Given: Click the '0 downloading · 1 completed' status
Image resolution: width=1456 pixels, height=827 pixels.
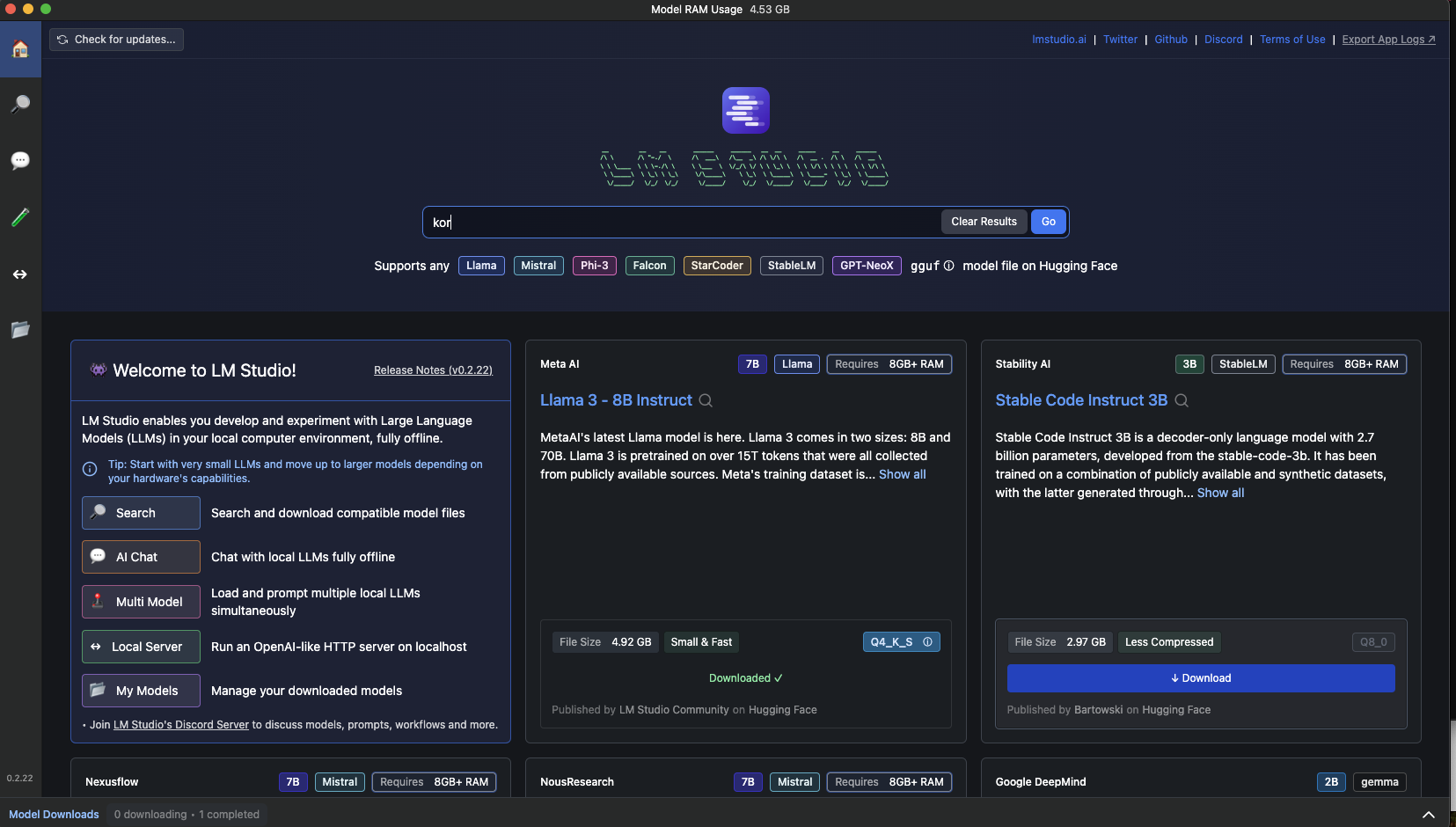Looking at the screenshot, I should (x=187, y=815).
